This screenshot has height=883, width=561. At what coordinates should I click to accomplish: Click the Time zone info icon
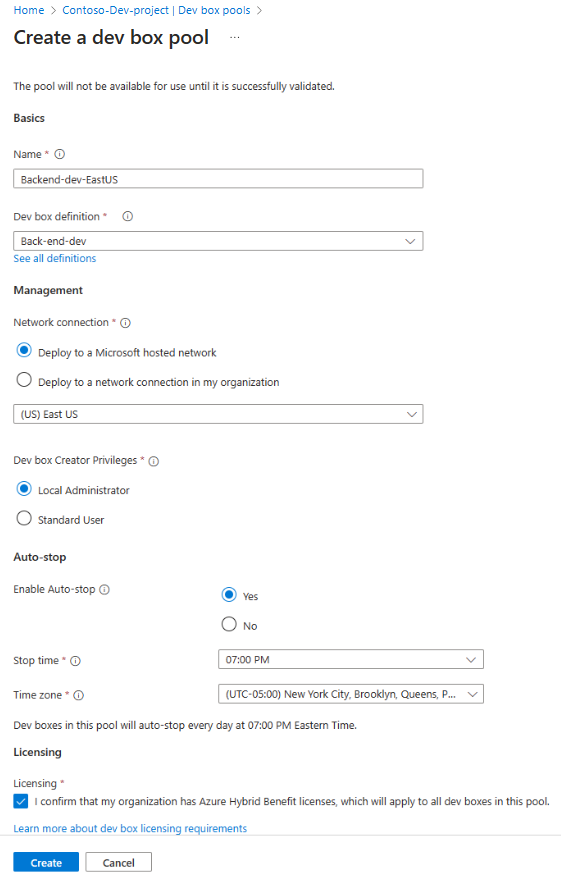(79, 695)
